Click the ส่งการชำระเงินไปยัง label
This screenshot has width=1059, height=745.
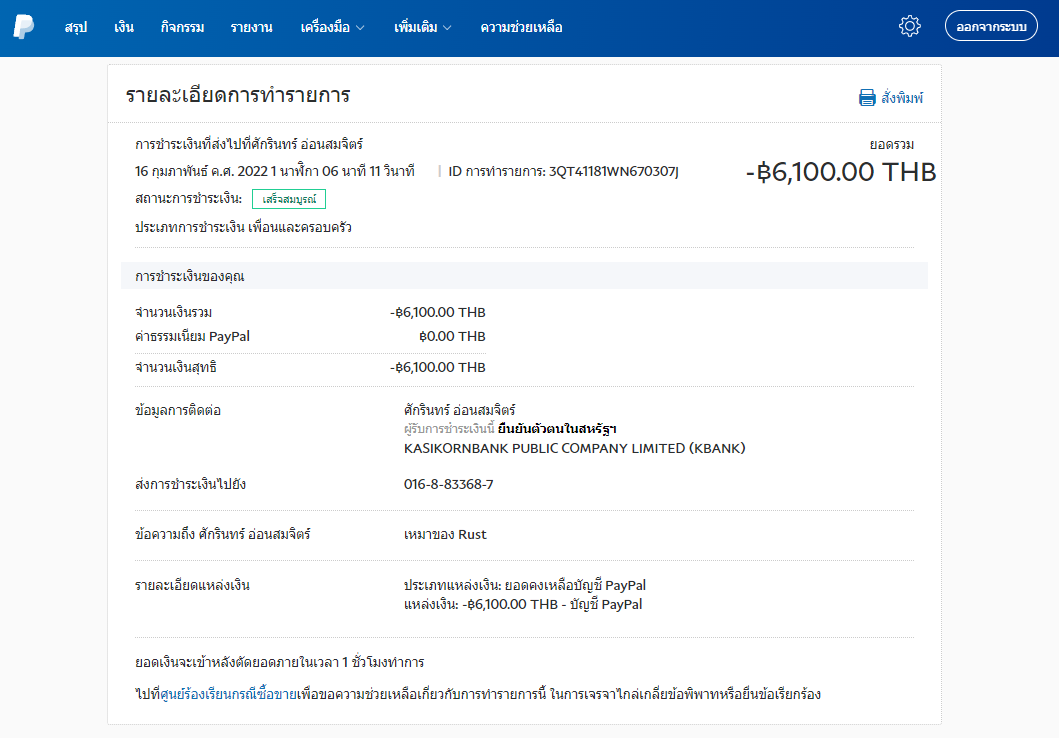(x=190, y=484)
